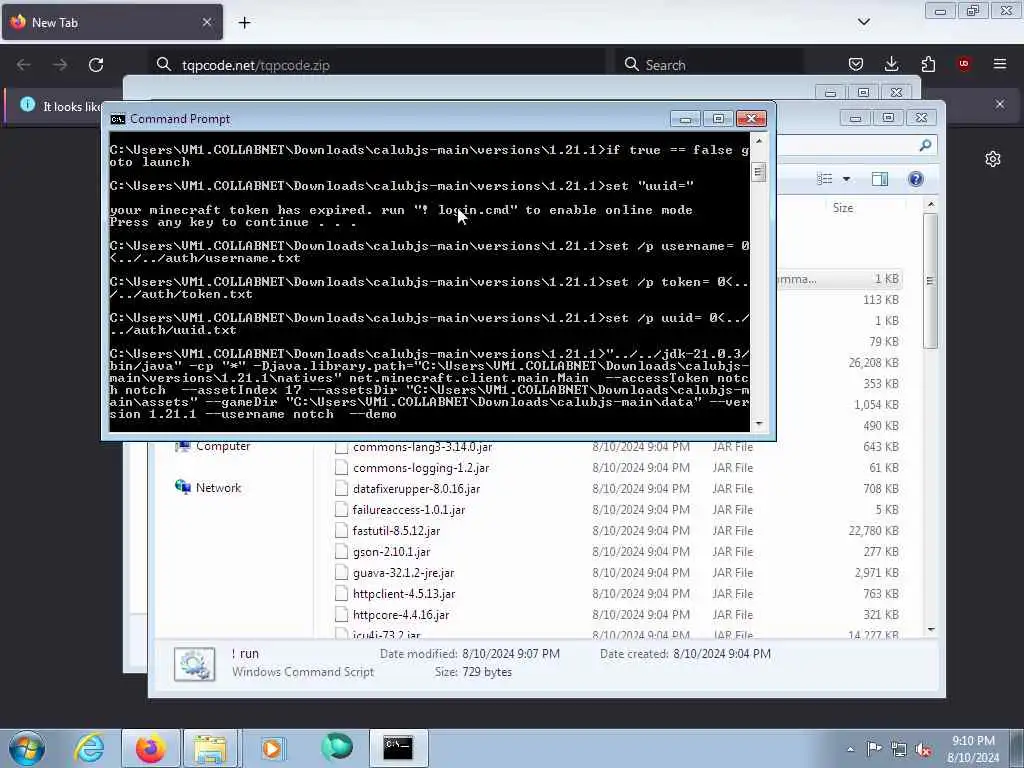Click Explorer search magnifier icon
Viewport: 1024px width, 768px height.
tap(925, 146)
